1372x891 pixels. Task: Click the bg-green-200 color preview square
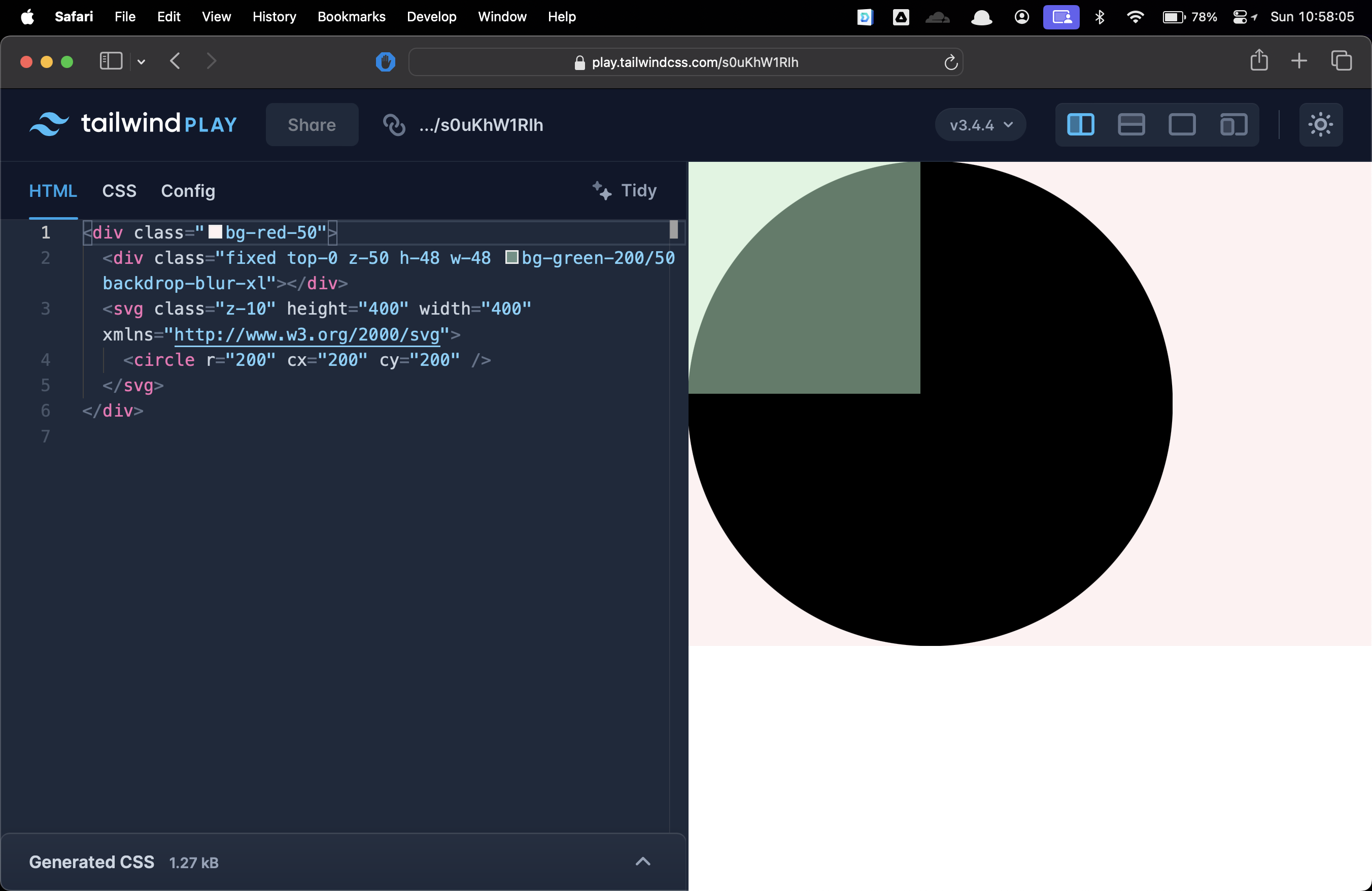coord(511,258)
